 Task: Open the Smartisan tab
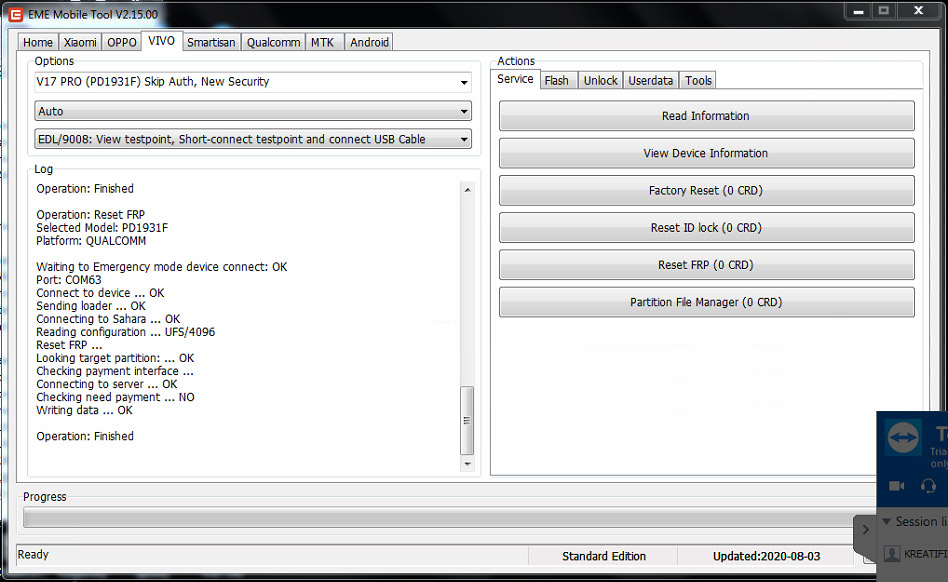[211, 42]
